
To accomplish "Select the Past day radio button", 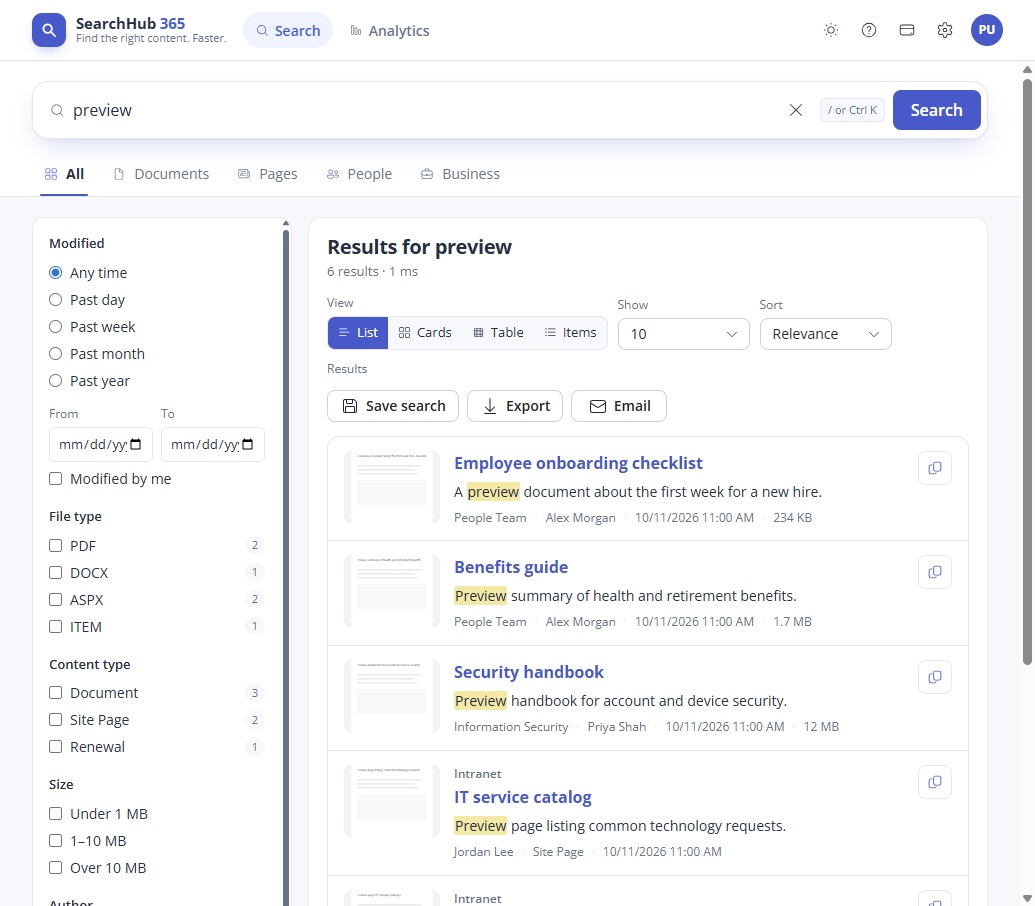I will (x=55, y=300).
